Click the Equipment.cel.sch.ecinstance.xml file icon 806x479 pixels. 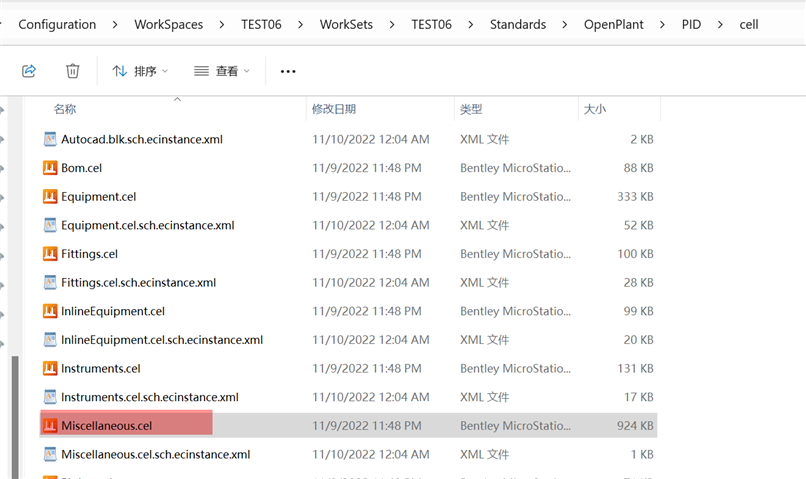click(x=50, y=225)
